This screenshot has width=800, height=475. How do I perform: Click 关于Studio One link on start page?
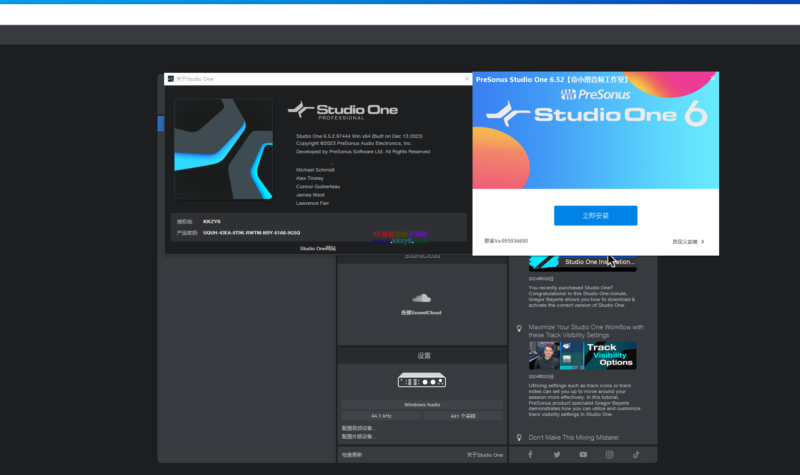pos(485,455)
